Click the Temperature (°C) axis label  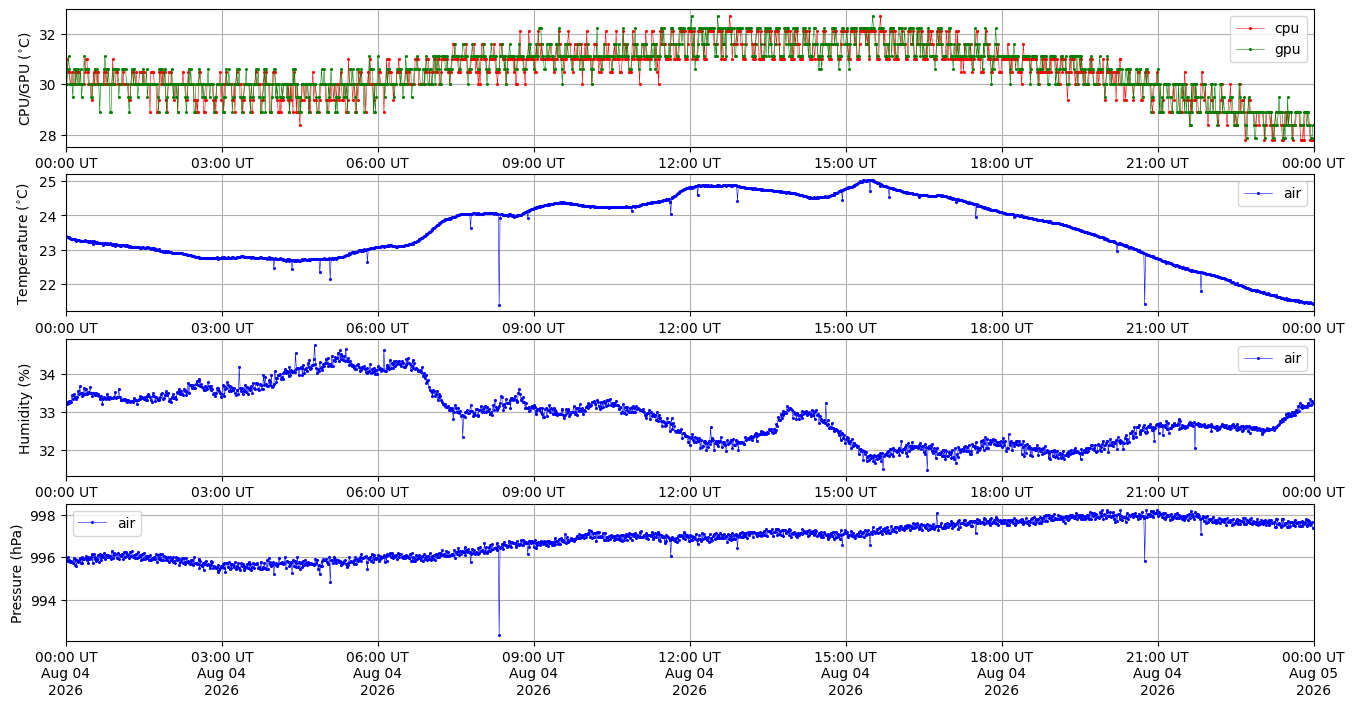pyautogui.click(x=25, y=242)
